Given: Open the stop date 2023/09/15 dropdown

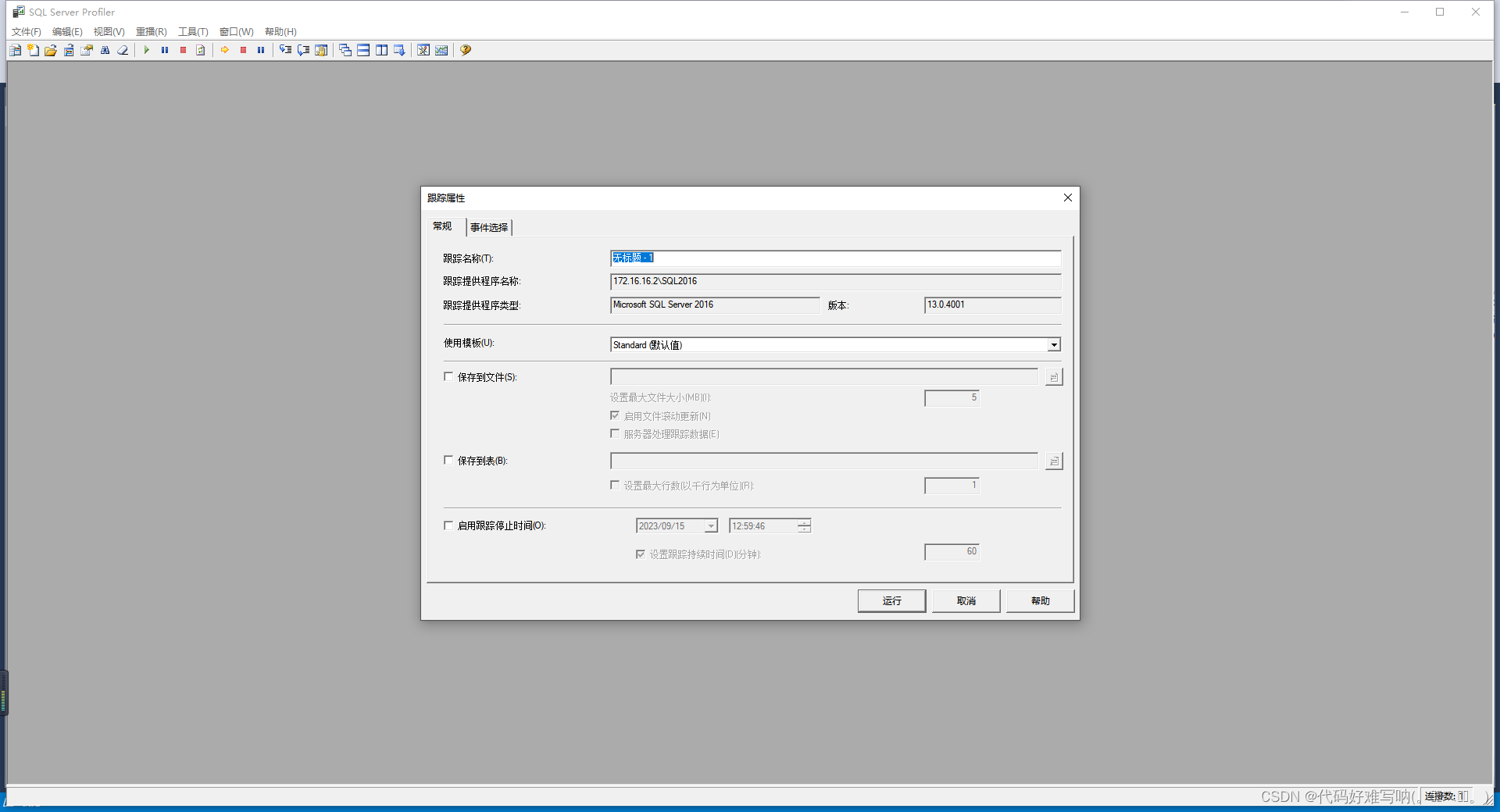Looking at the screenshot, I should pyautogui.click(x=711, y=526).
